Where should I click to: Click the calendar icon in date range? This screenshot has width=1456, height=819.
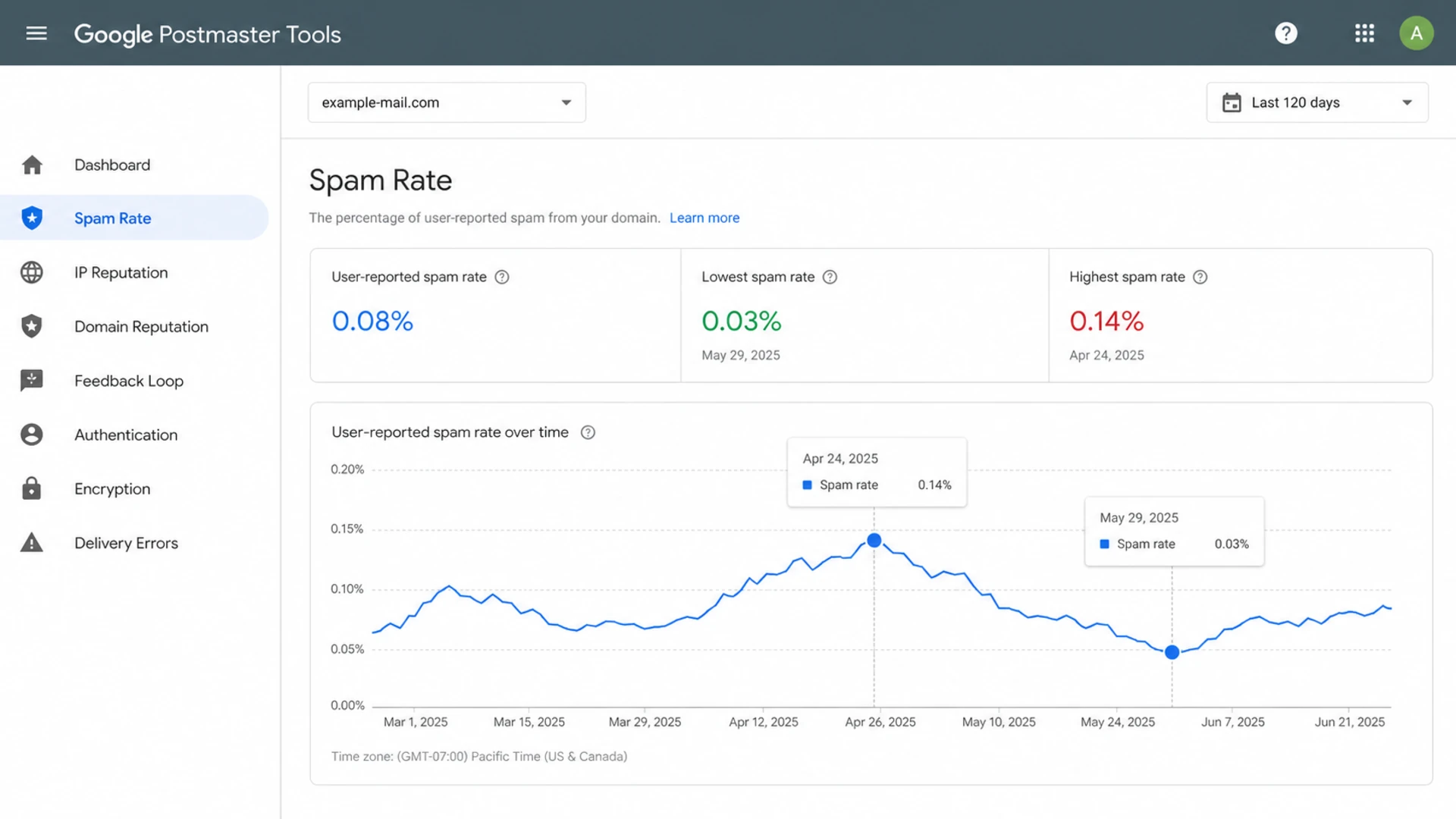(x=1232, y=102)
